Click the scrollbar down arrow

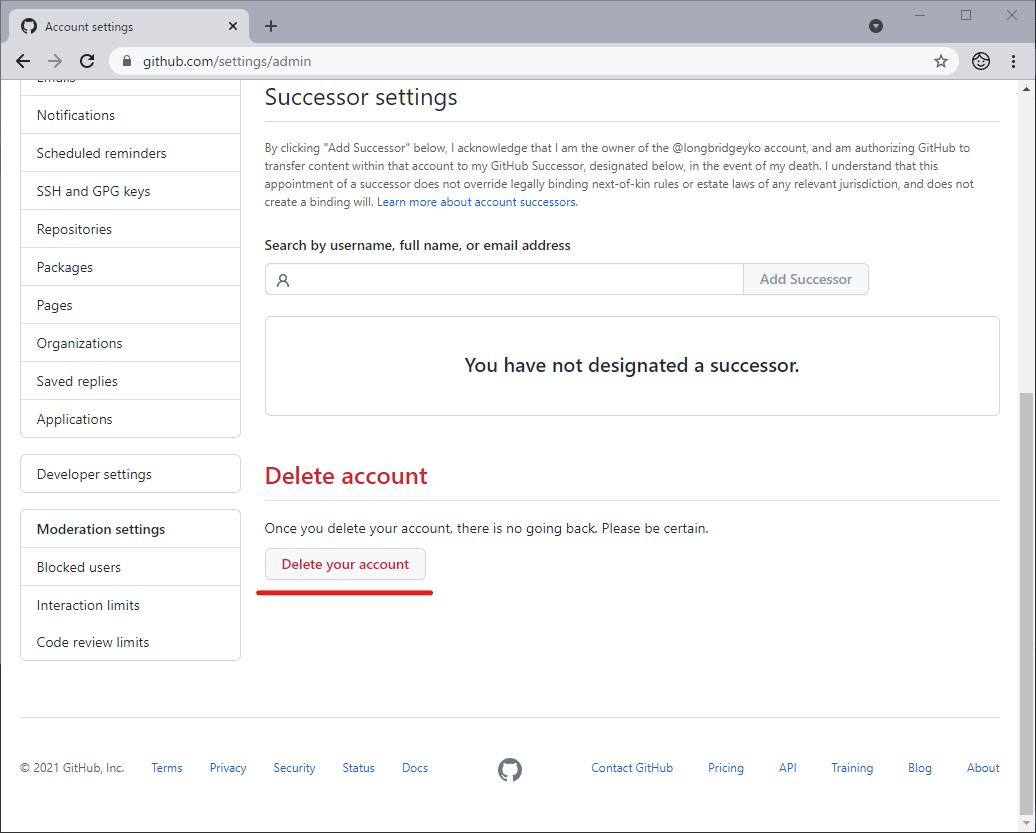(1026, 824)
